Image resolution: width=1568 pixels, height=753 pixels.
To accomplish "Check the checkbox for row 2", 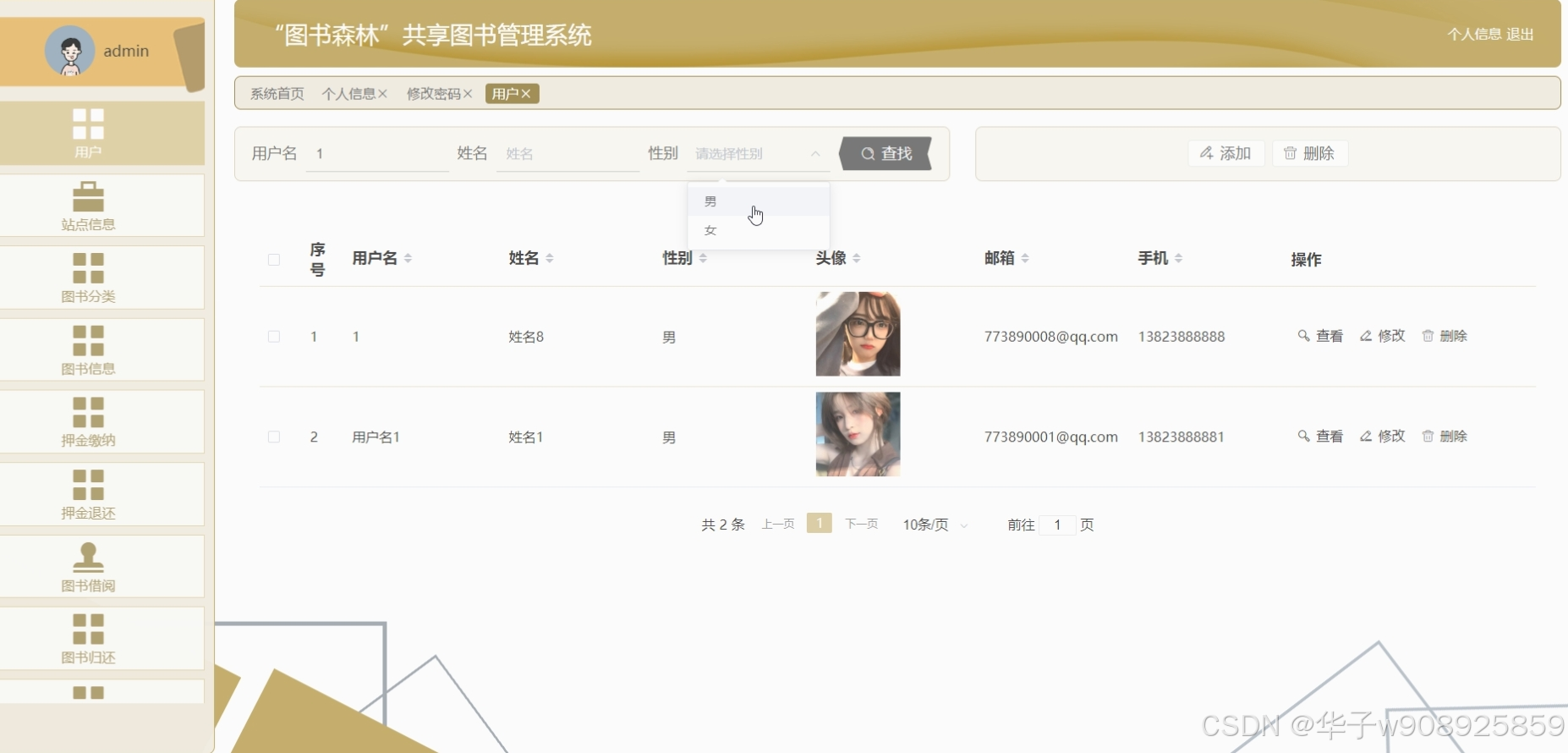I will [274, 437].
